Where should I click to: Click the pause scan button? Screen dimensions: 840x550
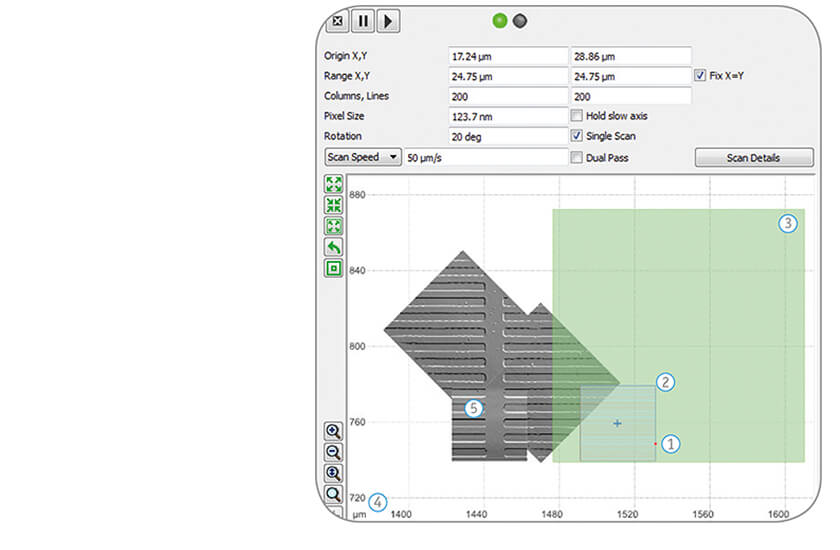[362, 20]
